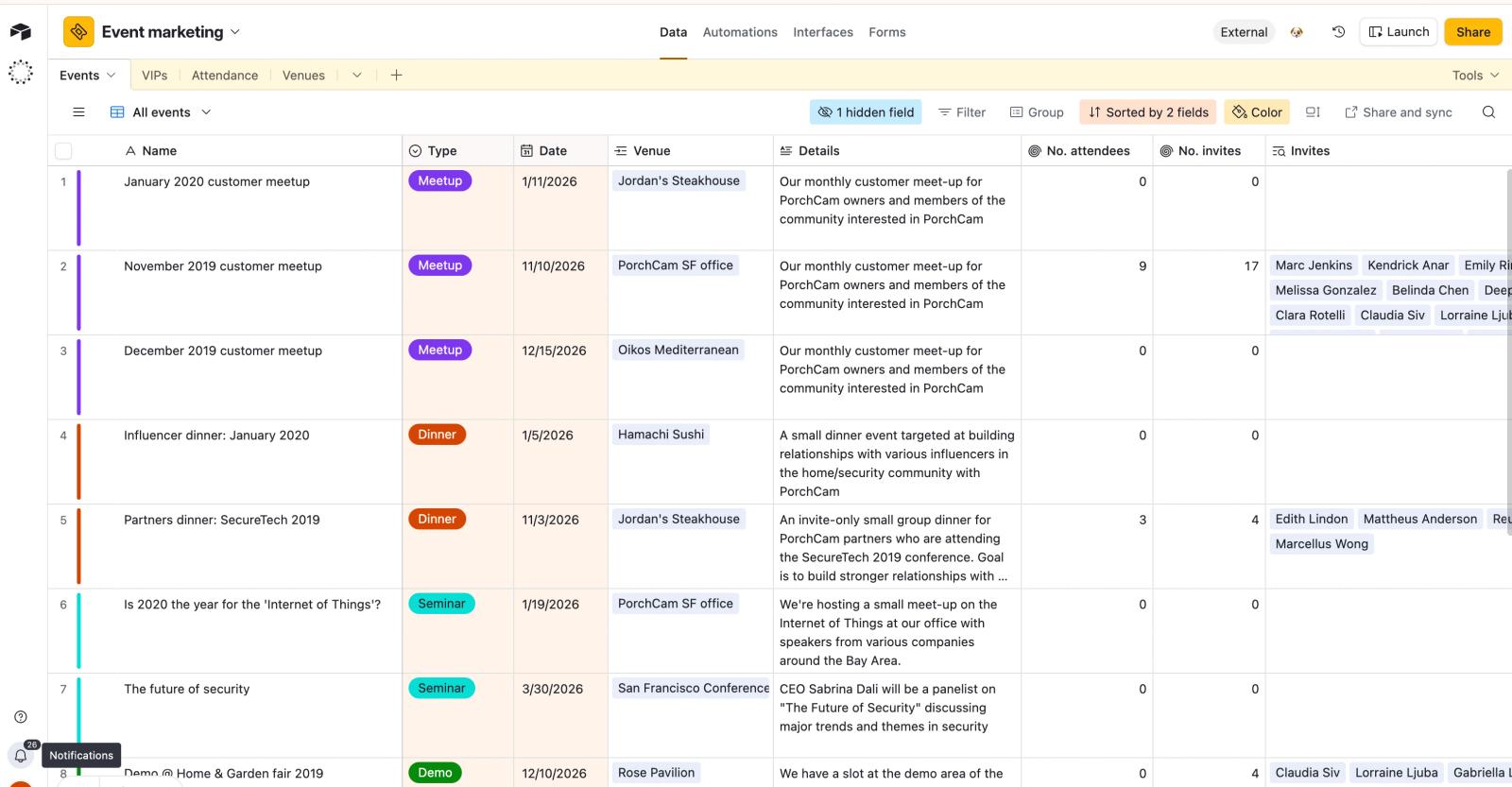Open the Venues table tab
This screenshot has height=787, width=1512.
303,76
